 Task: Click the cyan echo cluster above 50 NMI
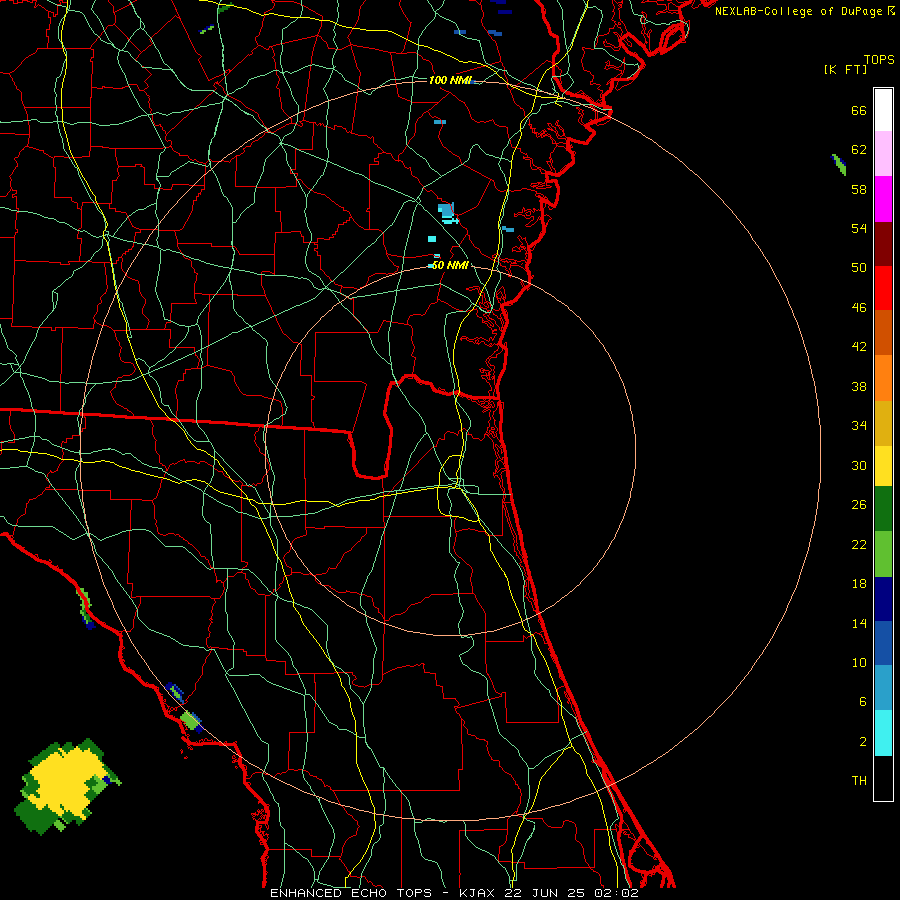coord(448,214)
